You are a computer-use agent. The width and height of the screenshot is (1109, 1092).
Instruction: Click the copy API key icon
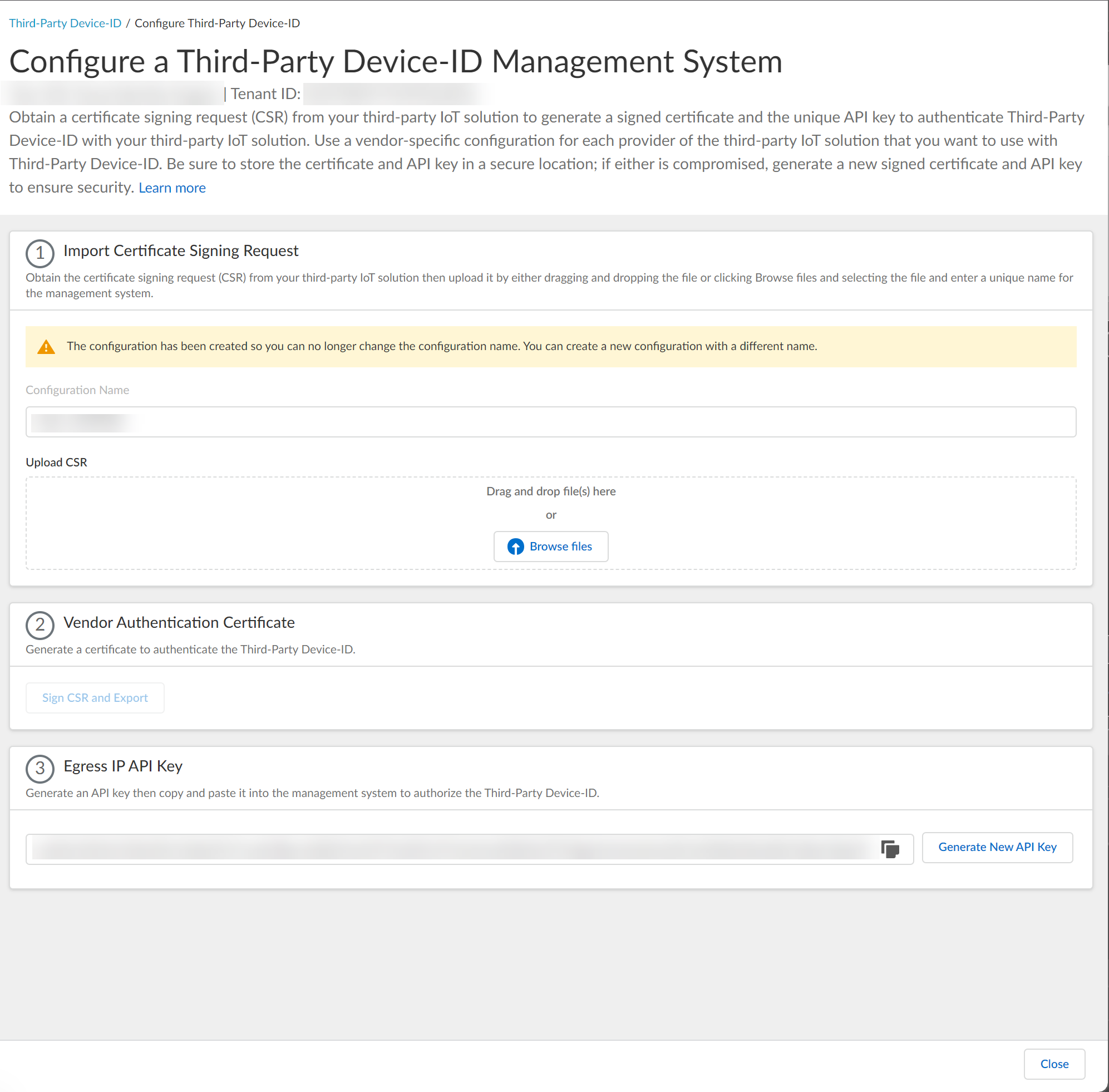889,849
